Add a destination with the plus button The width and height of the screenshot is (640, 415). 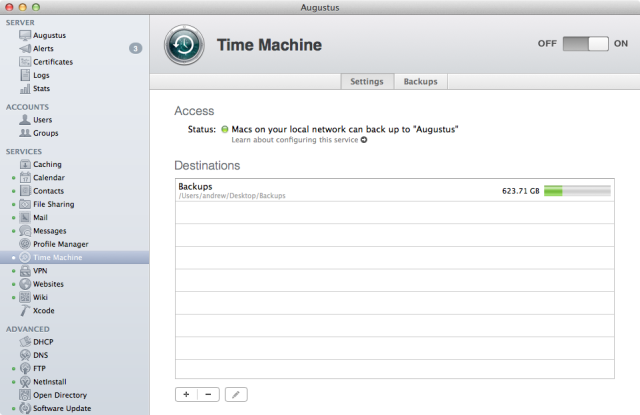point(186,394)
